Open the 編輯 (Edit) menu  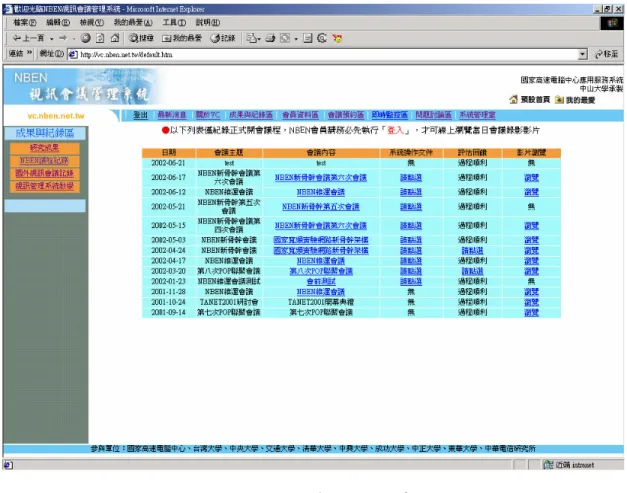(x=58, y=22)
